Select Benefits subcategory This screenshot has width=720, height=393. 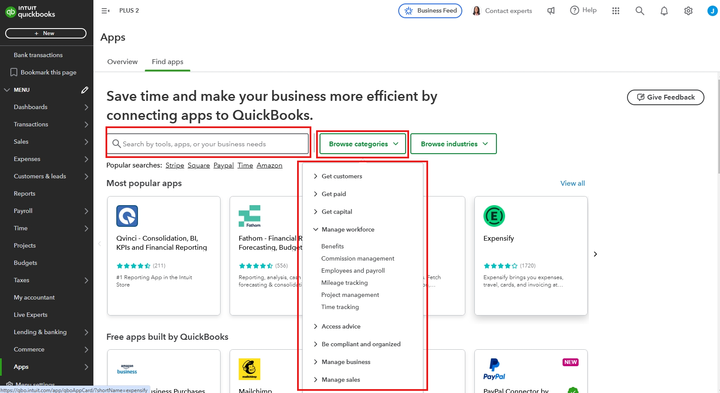click(x=332, y=247)
